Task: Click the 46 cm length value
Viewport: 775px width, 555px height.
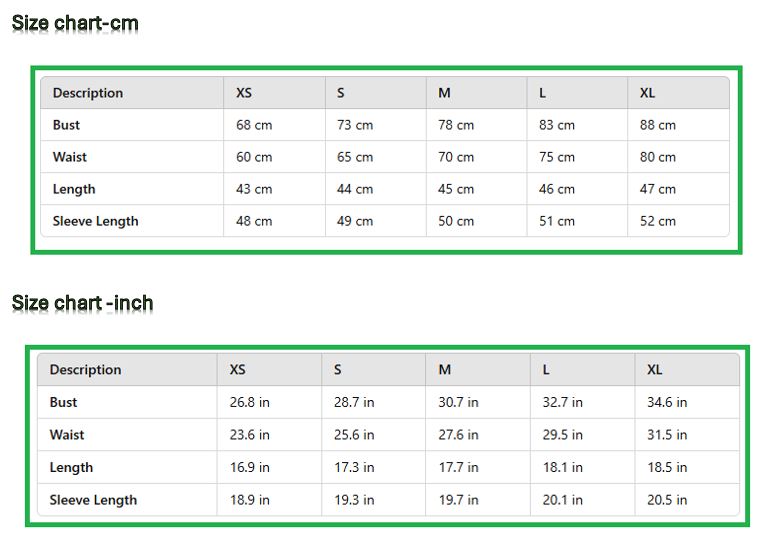Action: [557, 189]
